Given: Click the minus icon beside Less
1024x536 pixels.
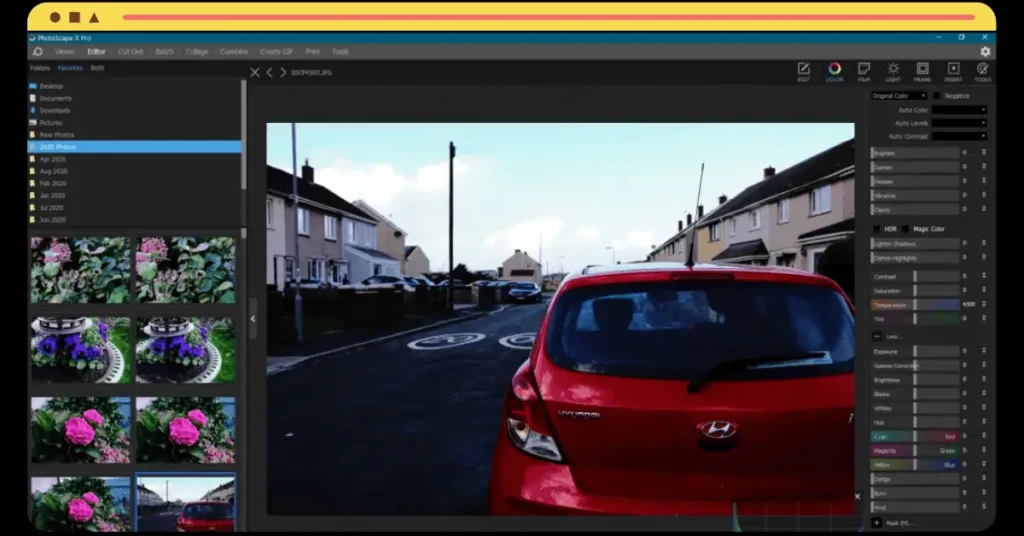Looking at the screenshot, I should [876, 336].
